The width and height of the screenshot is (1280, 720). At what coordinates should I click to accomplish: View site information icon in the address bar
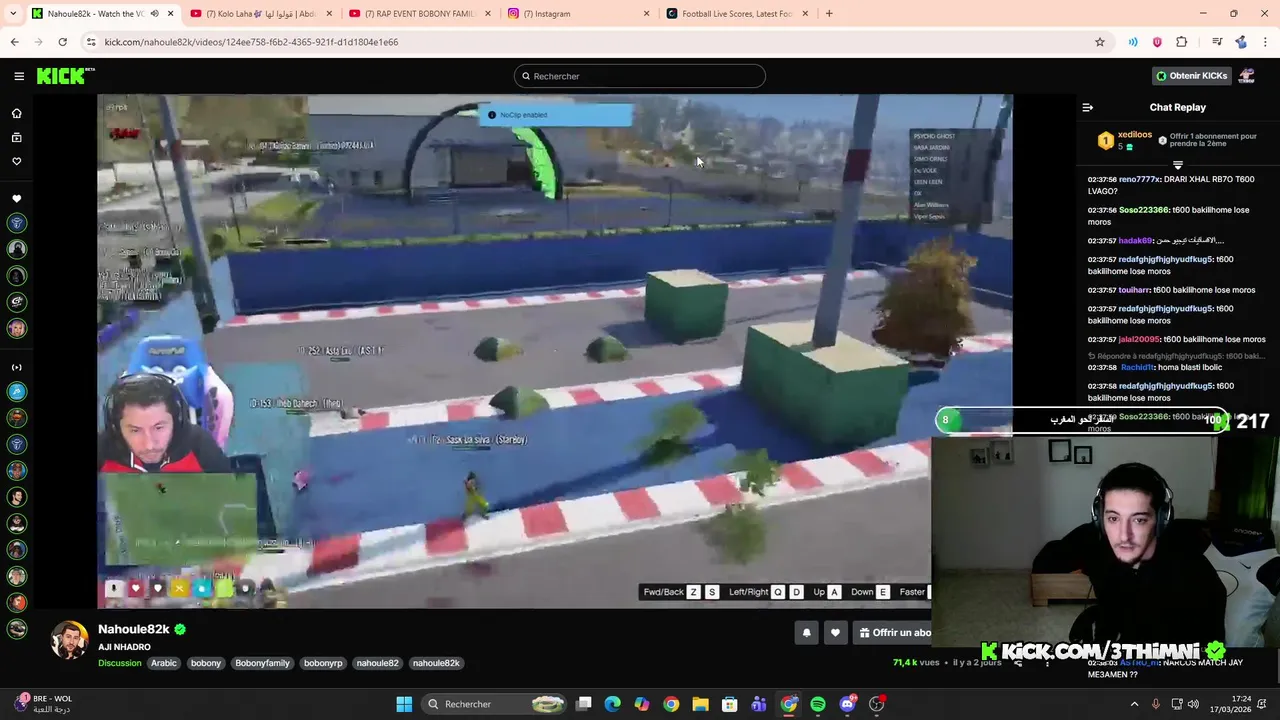(91, 42)
